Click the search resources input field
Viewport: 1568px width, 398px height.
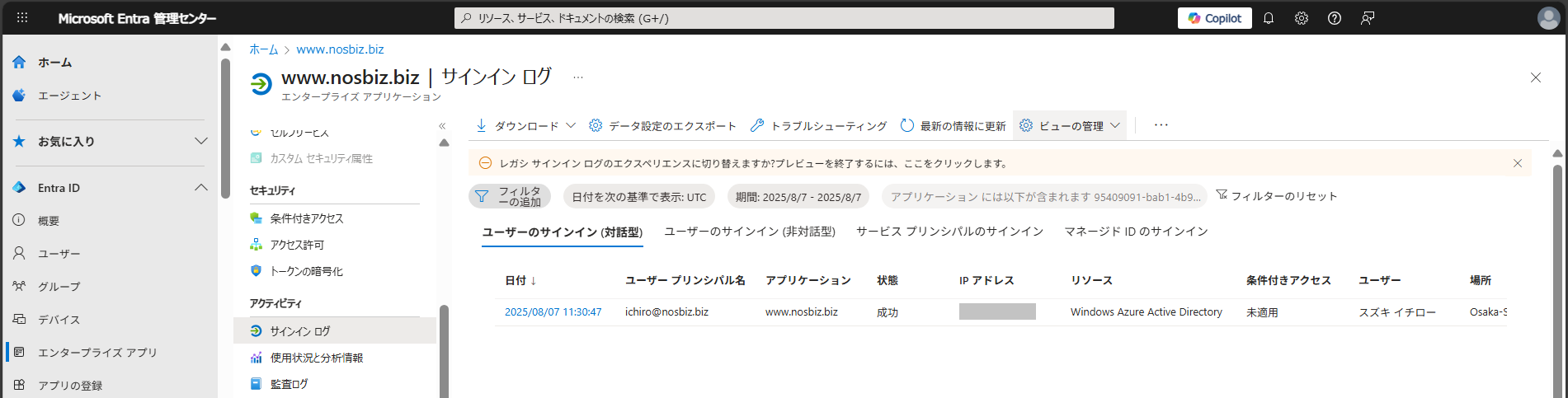(784, 18)
